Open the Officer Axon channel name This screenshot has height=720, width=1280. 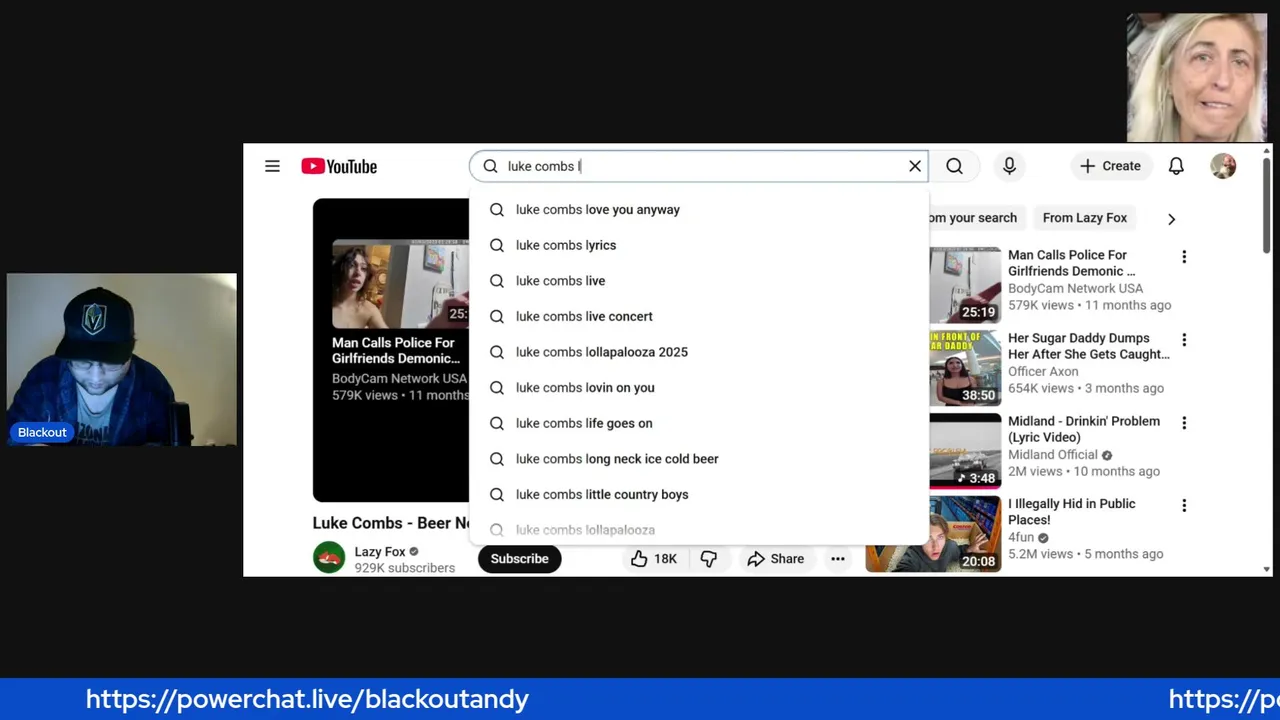[1043, 371]
